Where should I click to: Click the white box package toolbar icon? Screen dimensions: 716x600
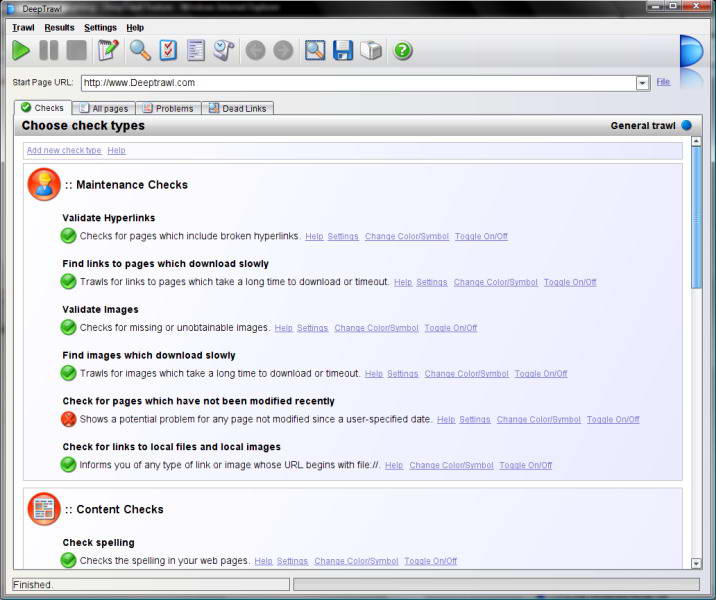(x=371, y=50)
